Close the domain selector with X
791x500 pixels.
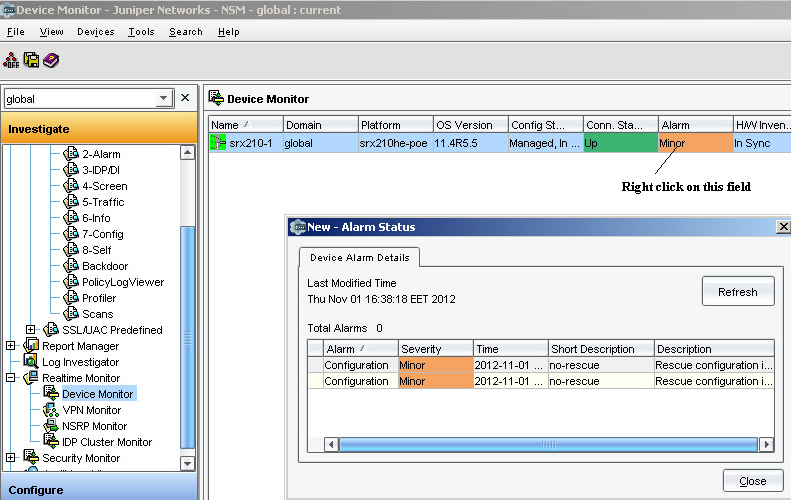click(185, 98)
